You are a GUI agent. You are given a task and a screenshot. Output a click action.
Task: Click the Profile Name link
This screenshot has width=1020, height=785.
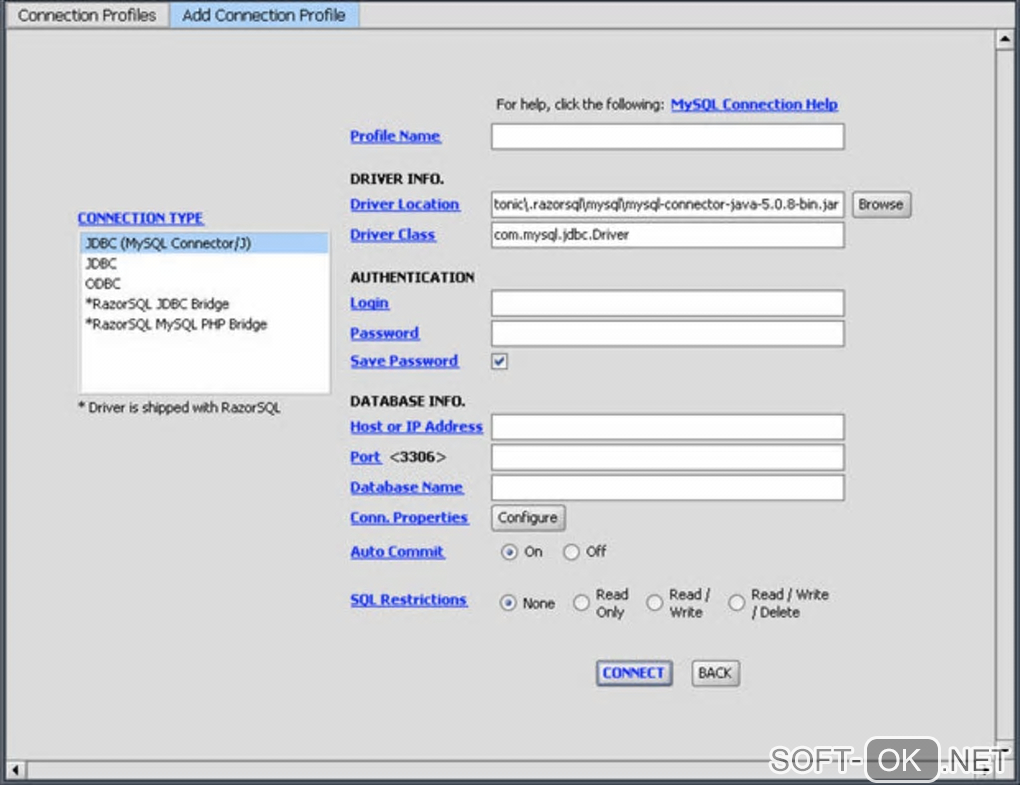(395, 137)
